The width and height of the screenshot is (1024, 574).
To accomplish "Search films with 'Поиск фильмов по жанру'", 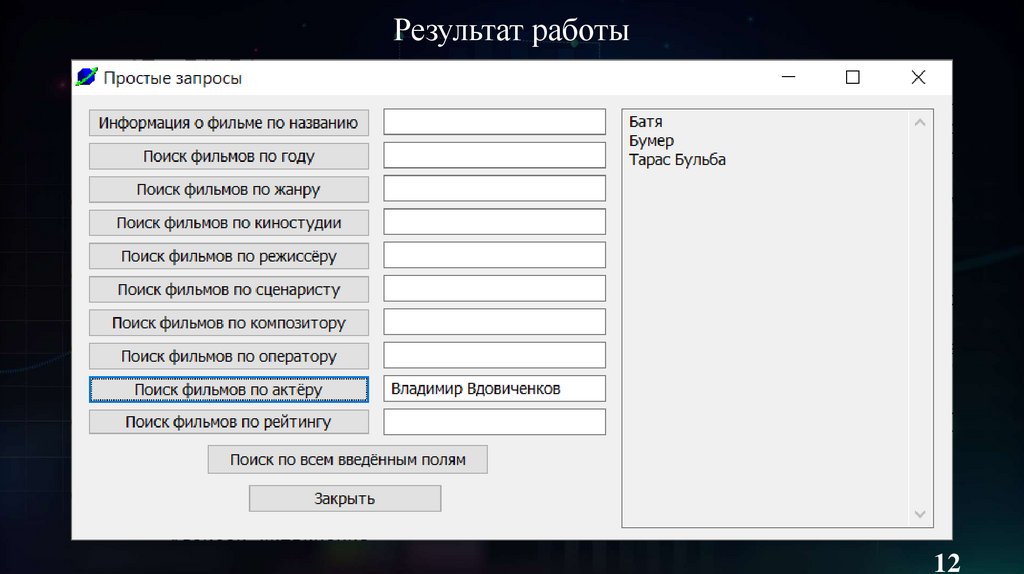I will [229, 189].
